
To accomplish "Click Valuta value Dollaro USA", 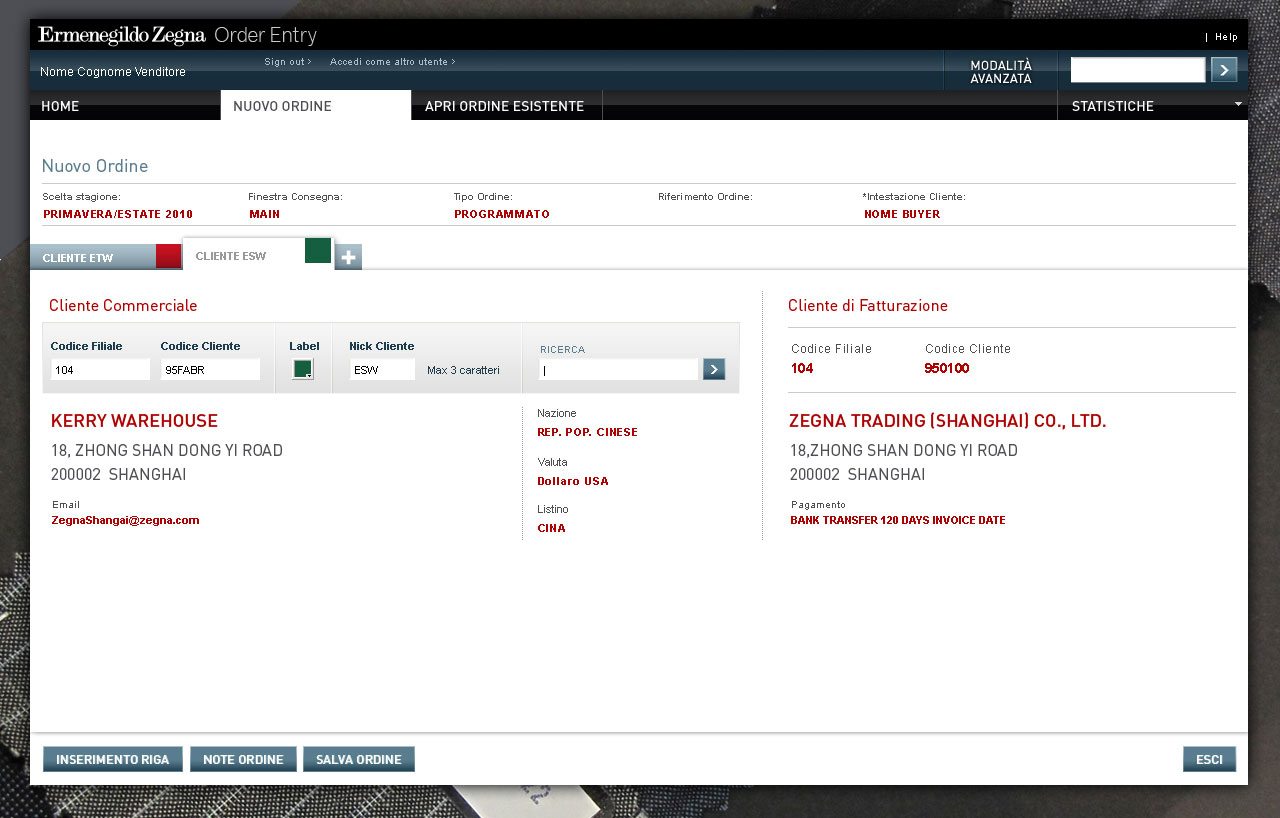I will [573, 481].
